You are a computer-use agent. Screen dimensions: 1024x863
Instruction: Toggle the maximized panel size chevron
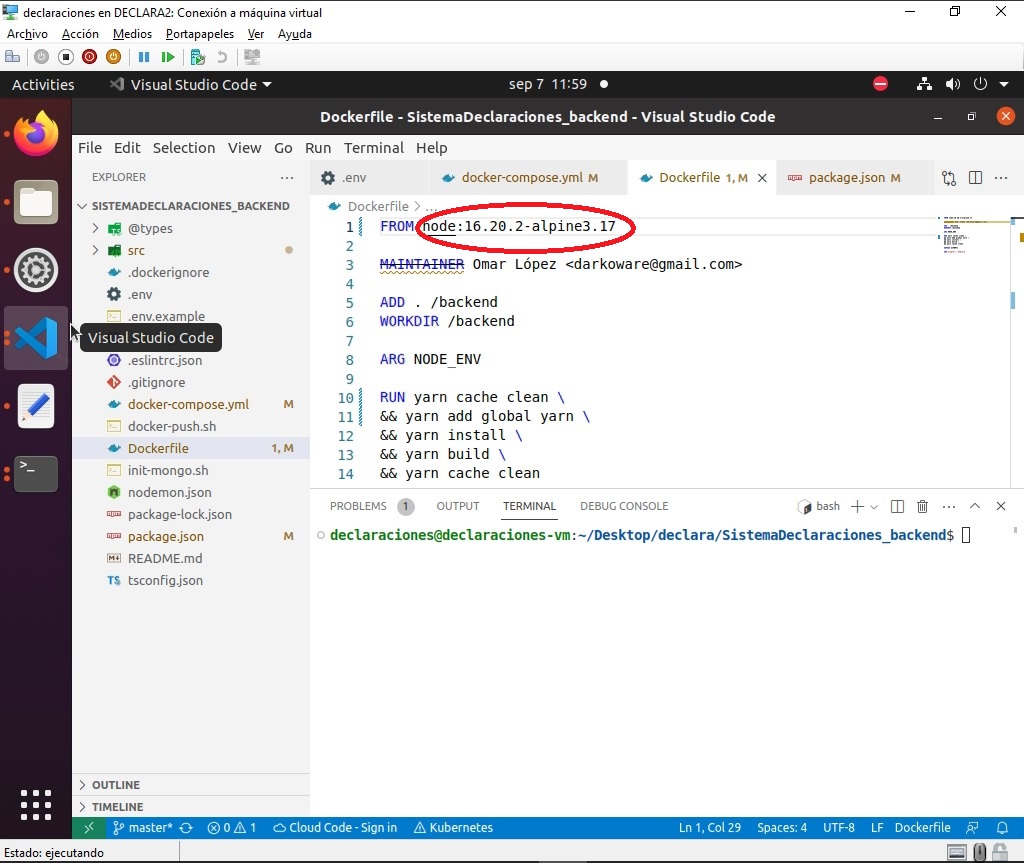975,507
